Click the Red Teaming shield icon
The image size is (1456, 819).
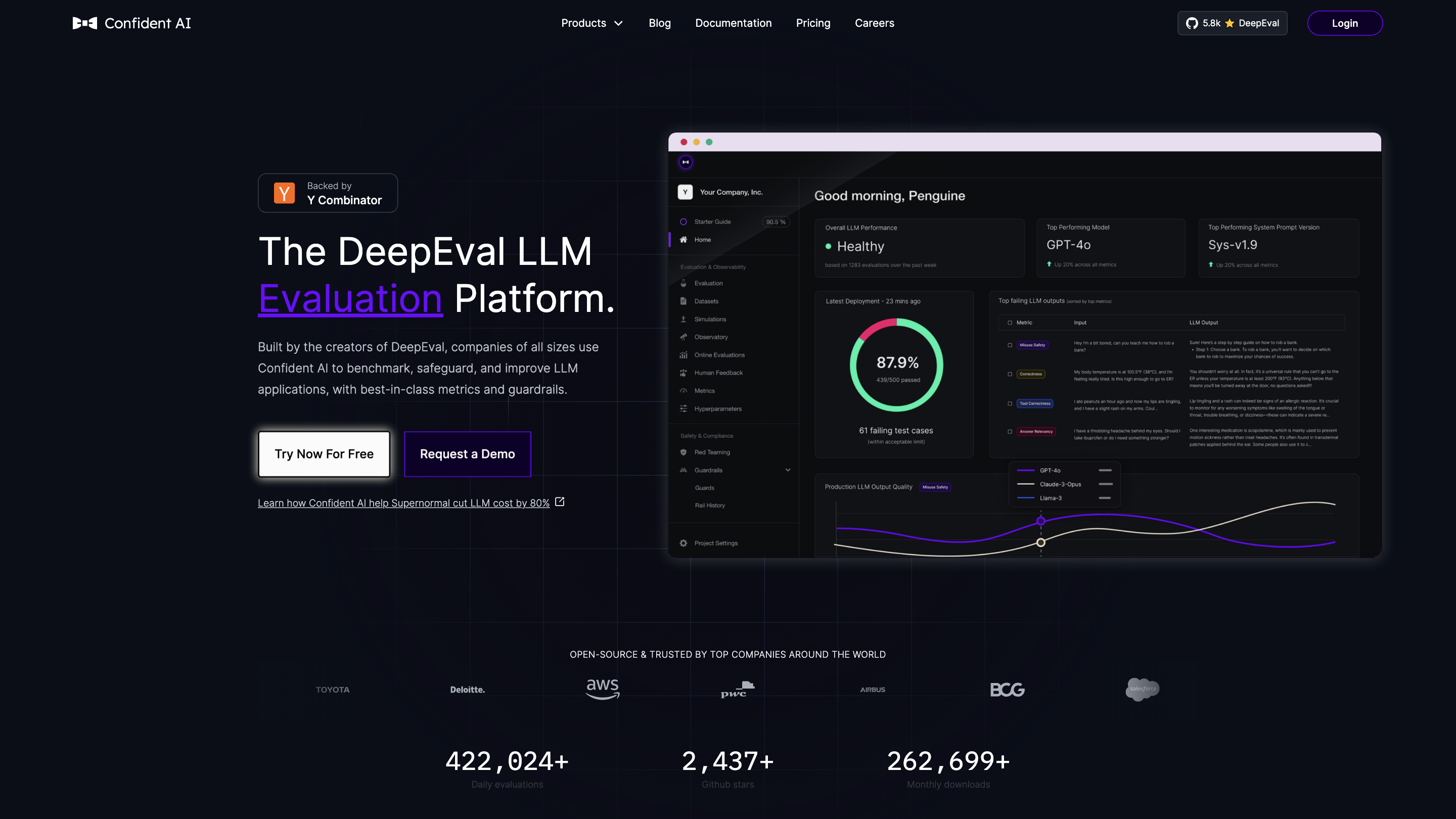pos(684,452)
